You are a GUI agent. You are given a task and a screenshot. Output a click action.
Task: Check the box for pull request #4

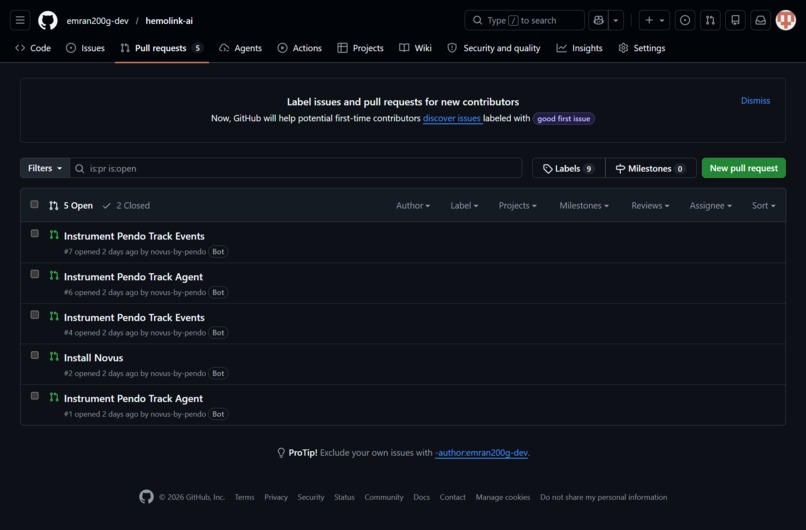[x=34, y=315]
